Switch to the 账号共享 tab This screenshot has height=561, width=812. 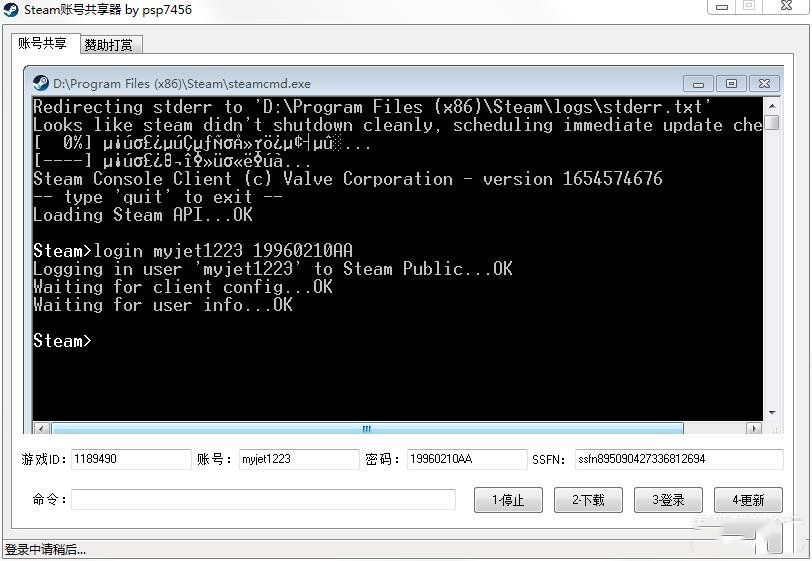[x=45, y=44]
